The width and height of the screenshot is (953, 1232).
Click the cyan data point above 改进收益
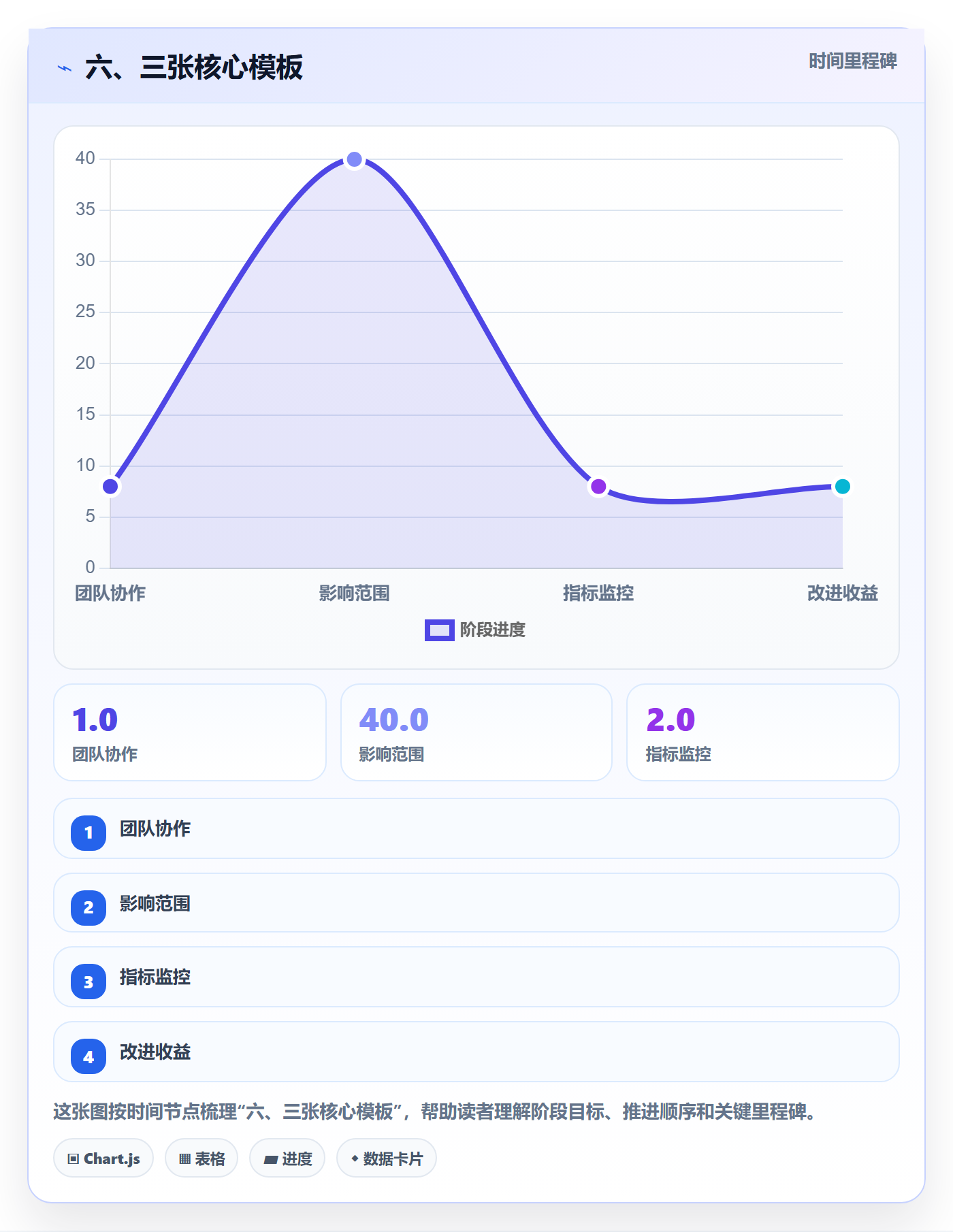tap(842, 487)
